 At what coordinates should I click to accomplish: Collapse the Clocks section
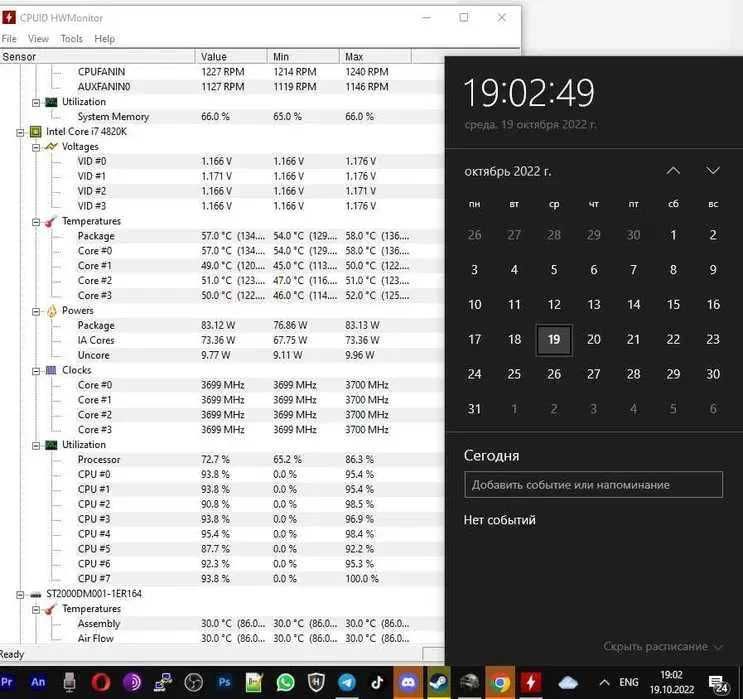coord(36,371)
